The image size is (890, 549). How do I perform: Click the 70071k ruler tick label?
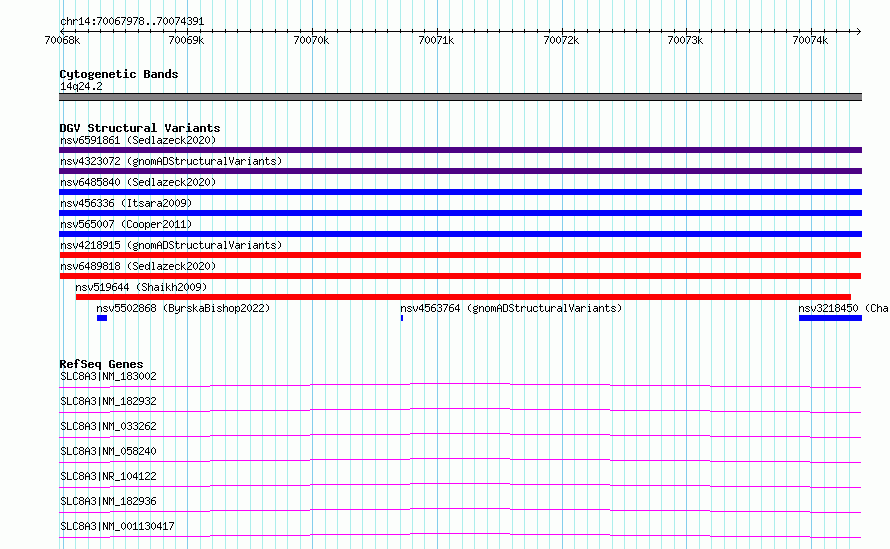(436, 40)
